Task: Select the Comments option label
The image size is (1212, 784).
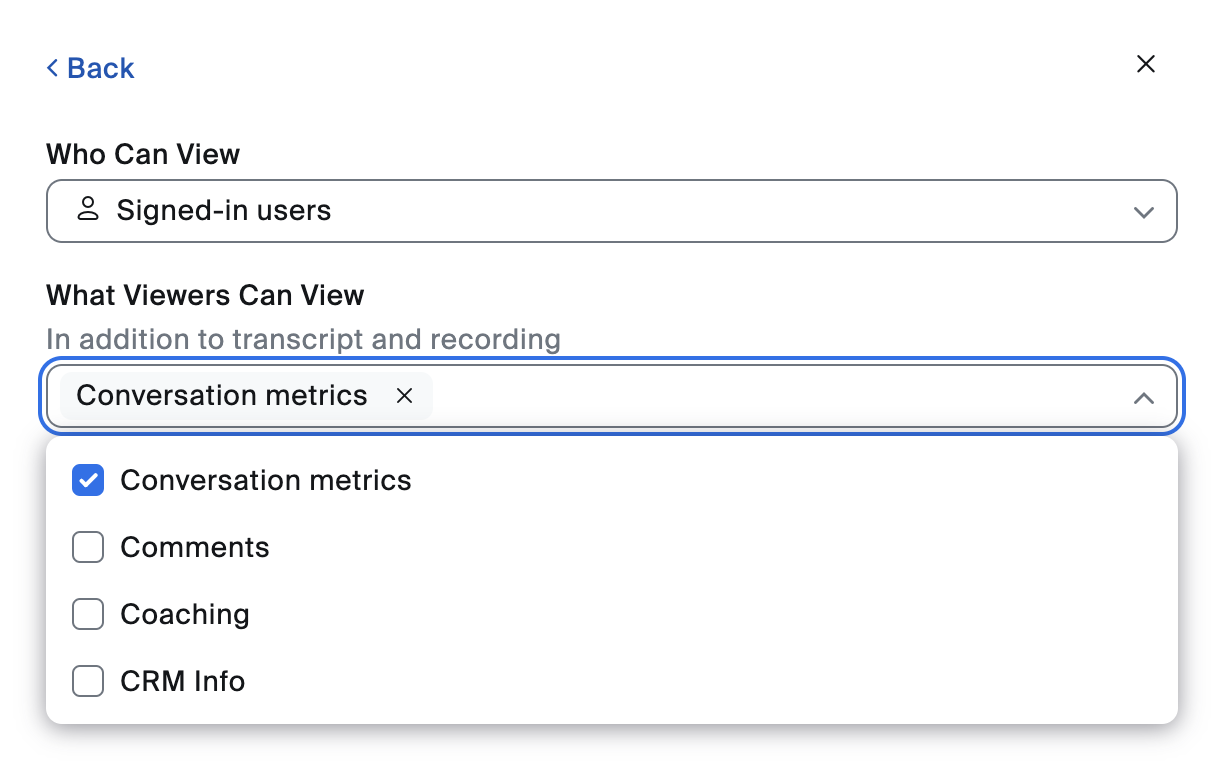Action: 195,548
